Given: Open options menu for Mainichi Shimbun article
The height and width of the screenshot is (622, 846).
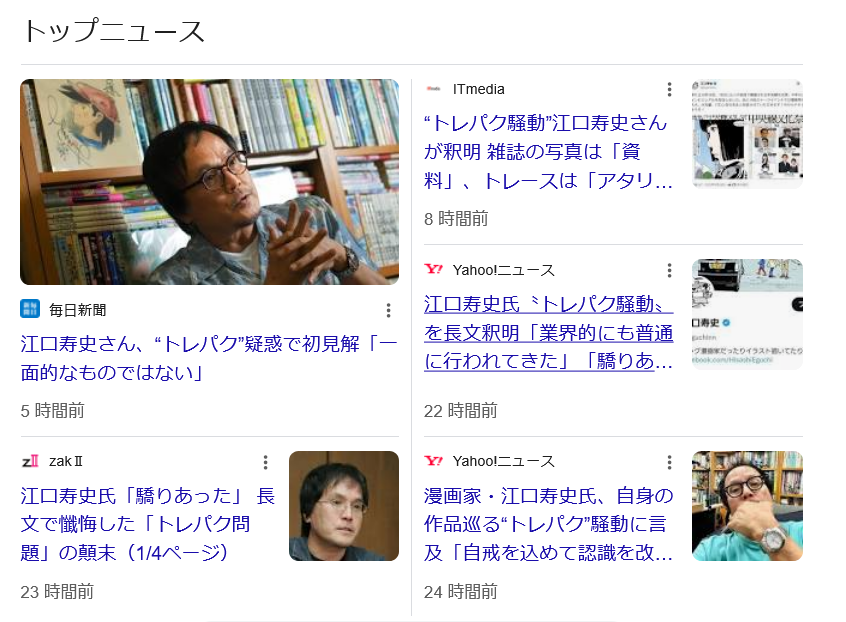Looking at the screenshot, I should (388, 310).
